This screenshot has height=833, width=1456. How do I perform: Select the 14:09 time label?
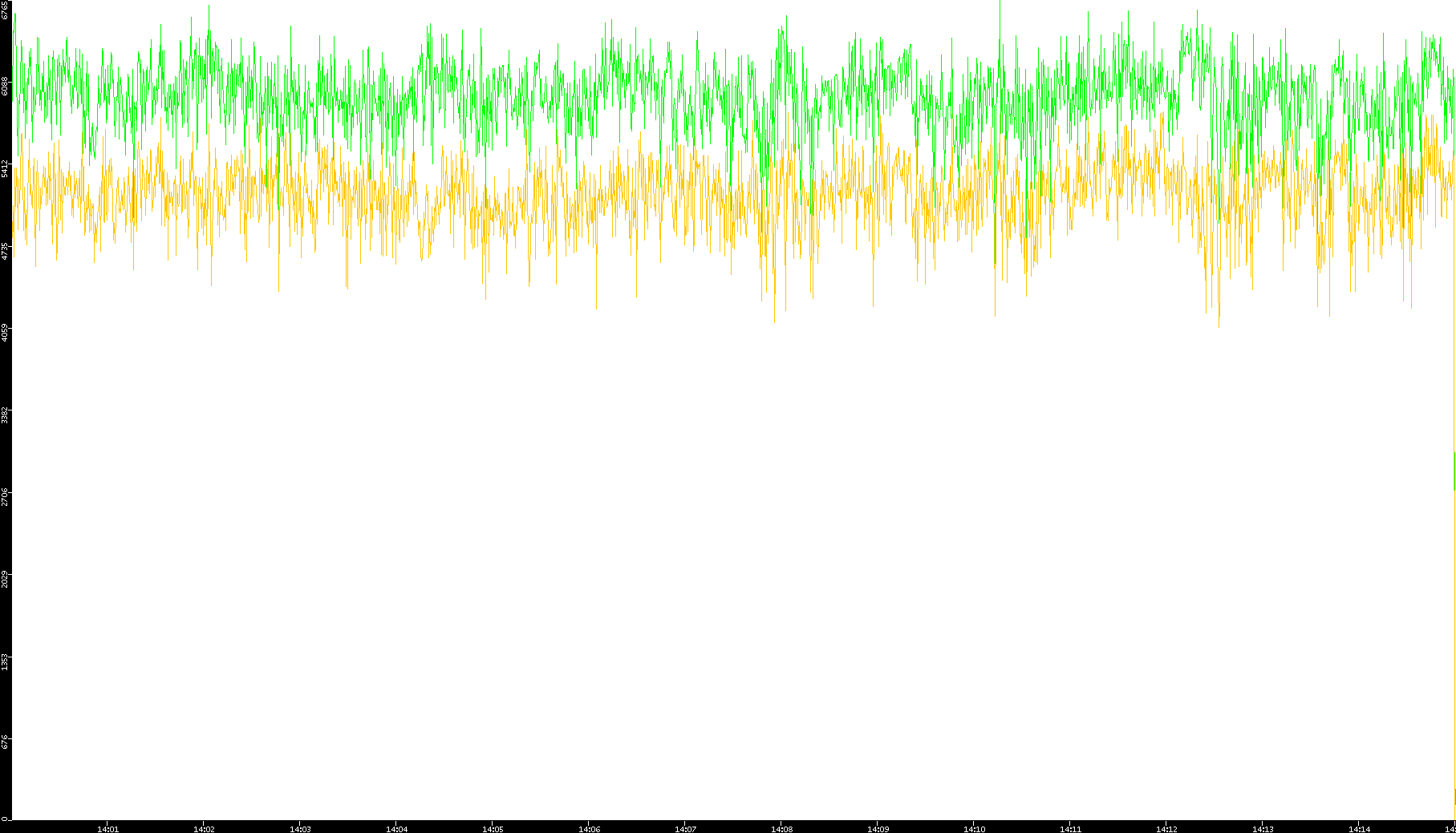pyautogui.click(x=878, y=829)
